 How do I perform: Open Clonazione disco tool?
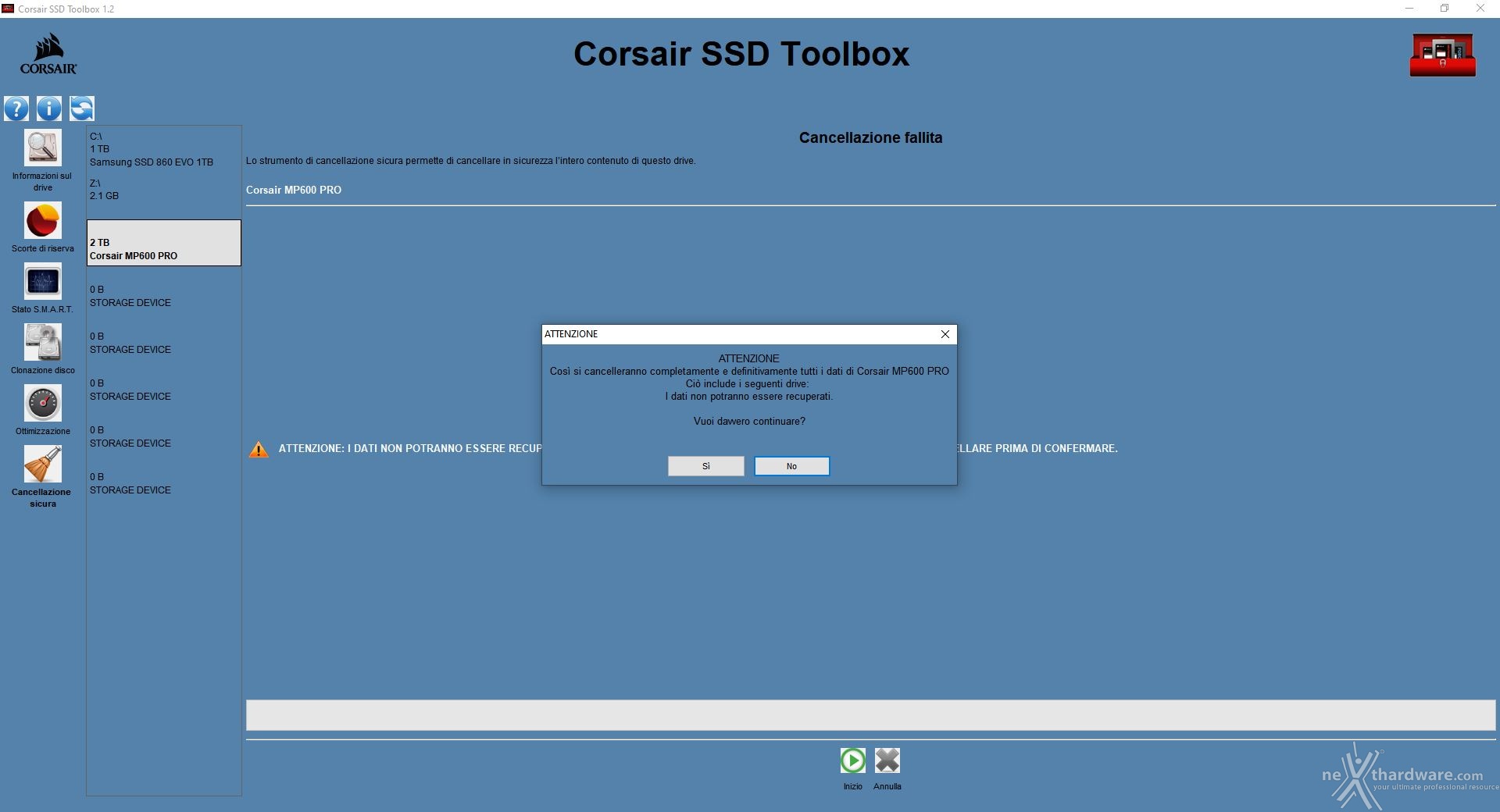pos(42,350)
